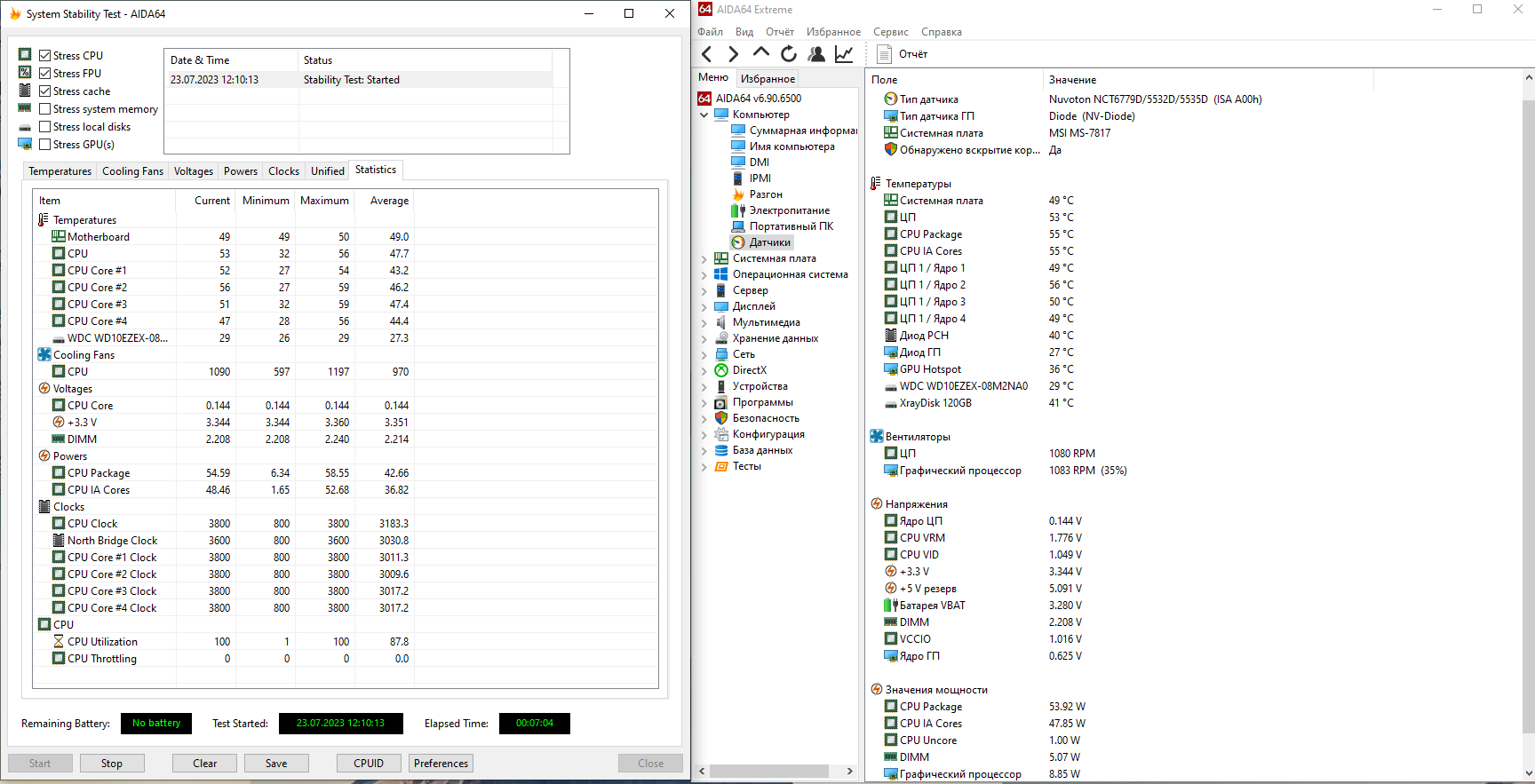Image resolution: width=1535 pixels, height=784 pixels.
Task: Click the DirectX Xbox icon in tree
Action: point(721,370)
